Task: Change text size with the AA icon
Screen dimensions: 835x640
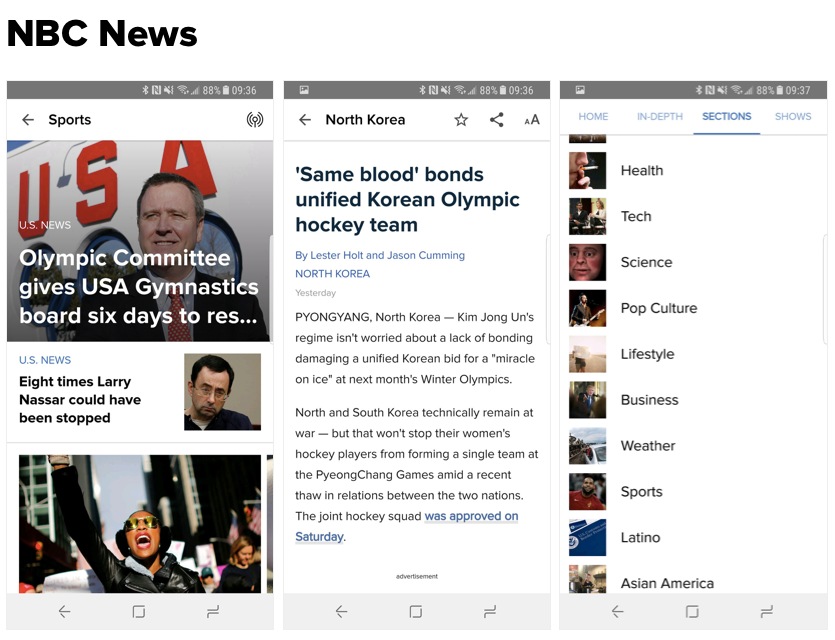Action: coord(532,120)
